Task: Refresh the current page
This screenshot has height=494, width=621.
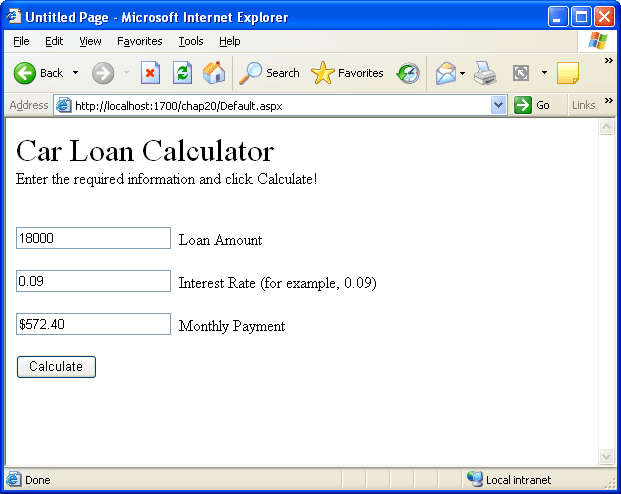Action: (x=182, y=73)
